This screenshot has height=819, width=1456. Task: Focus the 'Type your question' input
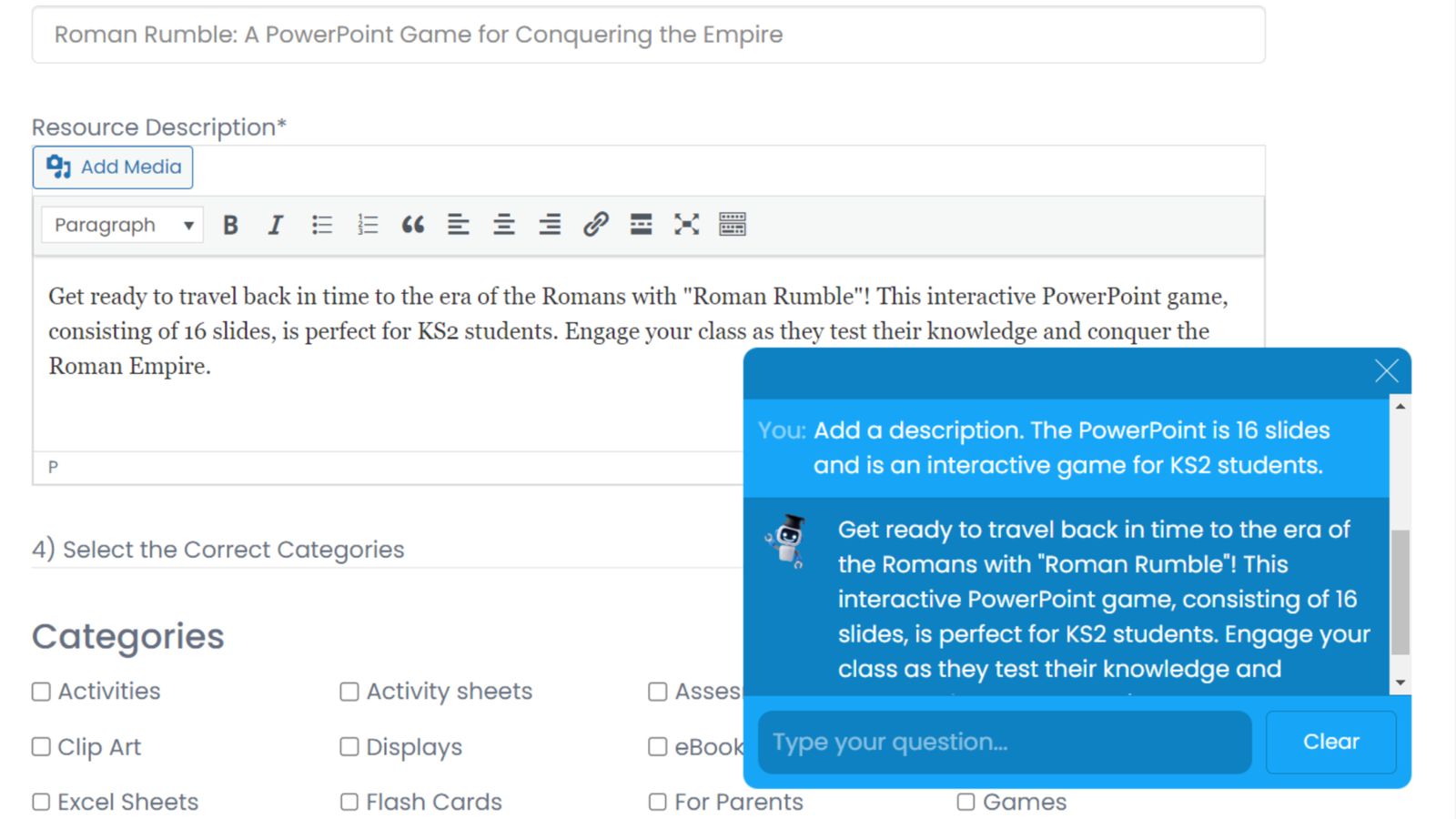click(x=1004, y=743)
